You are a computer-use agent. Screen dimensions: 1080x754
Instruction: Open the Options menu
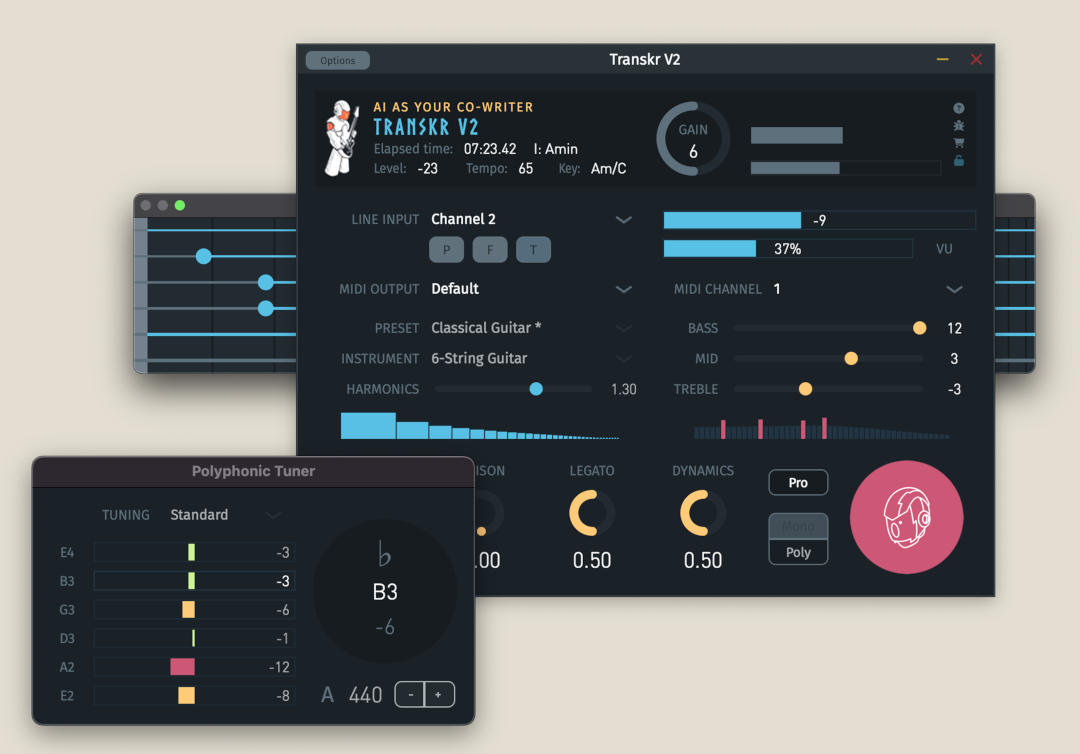[337, 59]
